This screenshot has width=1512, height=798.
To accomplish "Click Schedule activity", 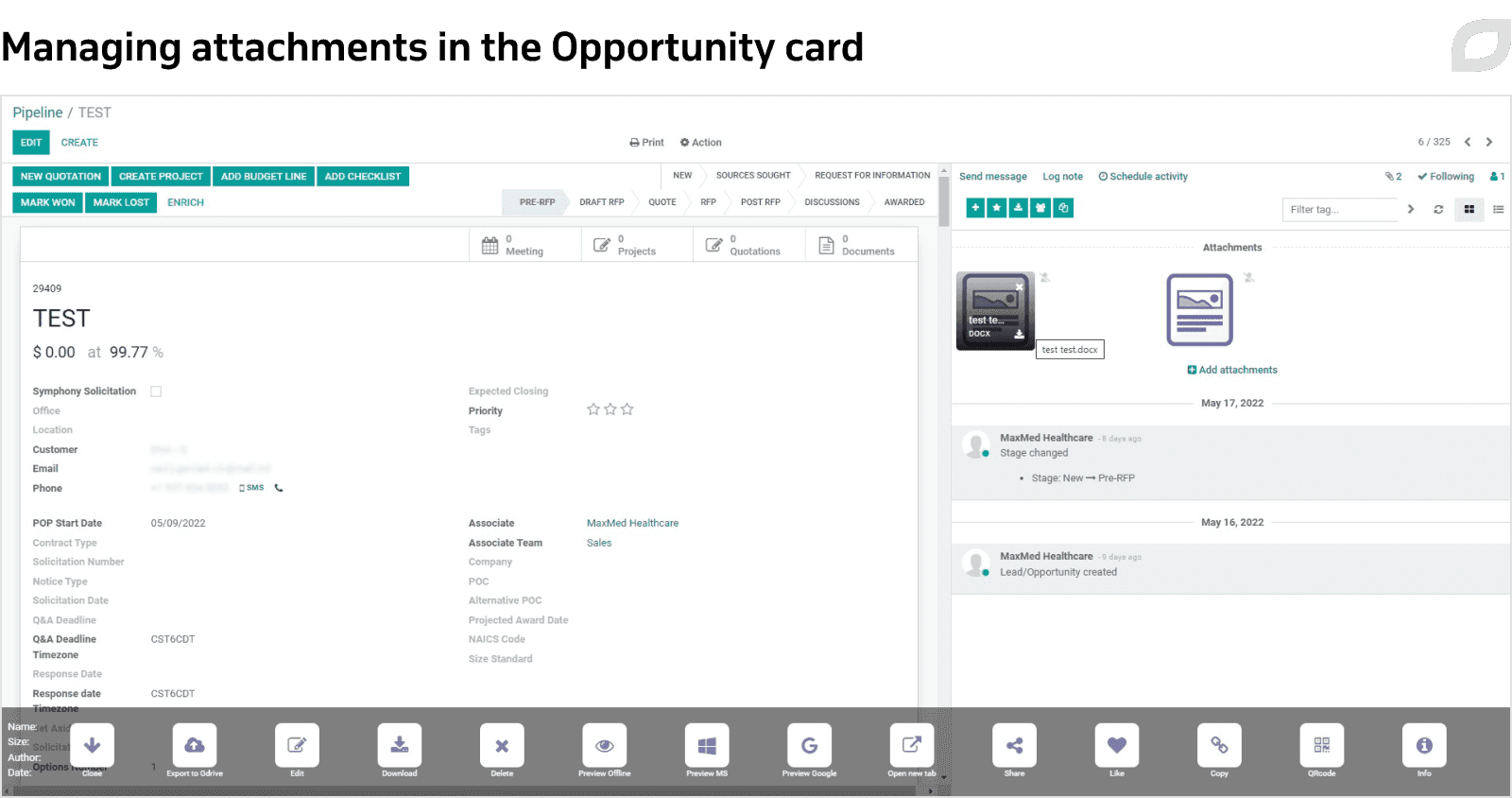I will (x=1143, y=177).
